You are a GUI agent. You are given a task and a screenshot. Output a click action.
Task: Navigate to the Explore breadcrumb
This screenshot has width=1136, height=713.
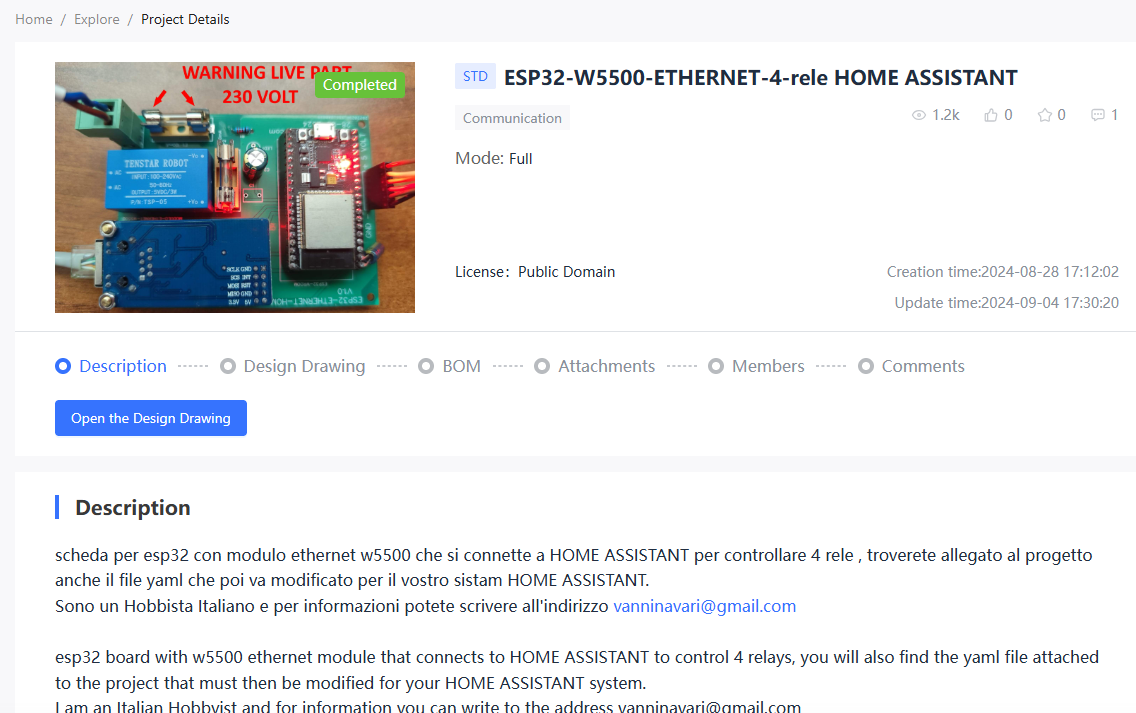(x=96, y=19)
